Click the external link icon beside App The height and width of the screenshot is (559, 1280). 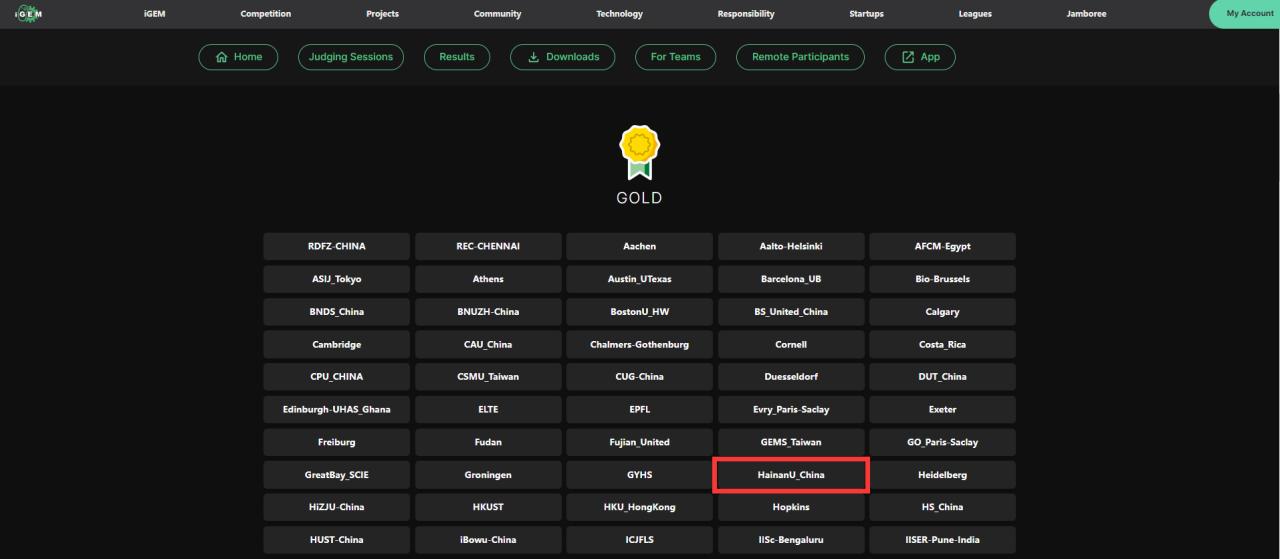point(908,57)
